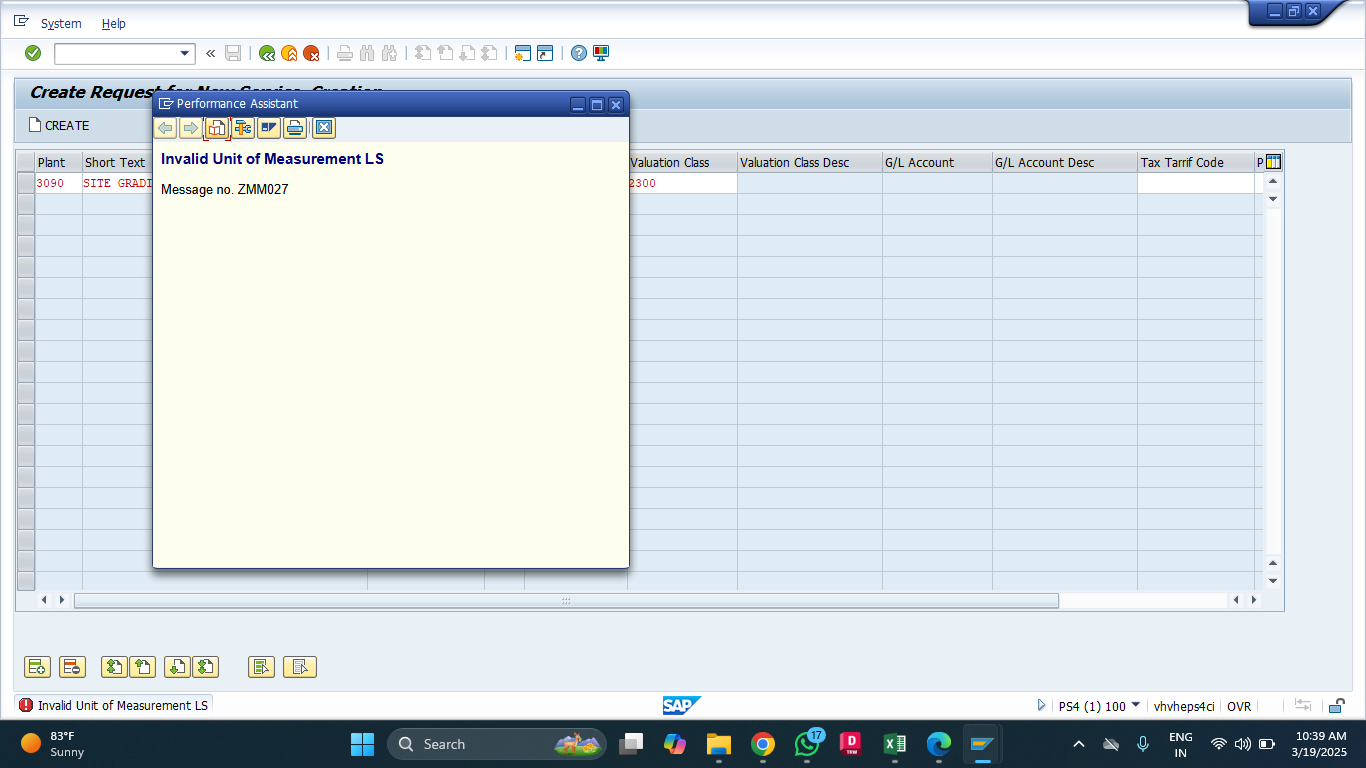Screen dimensions: 1366x768
Task: Expand the PS4 system info dropdown
Action: [x=1135, y=706]
